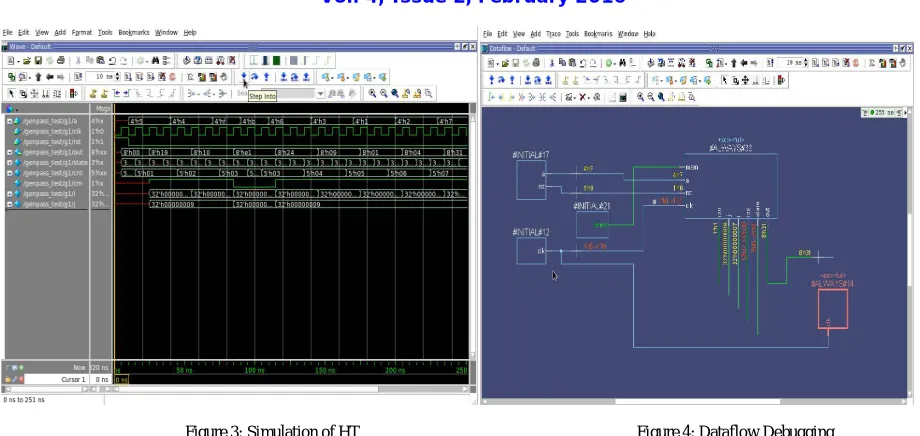Click left arrow icon in Dataflow toolbar

coord(744,63)
